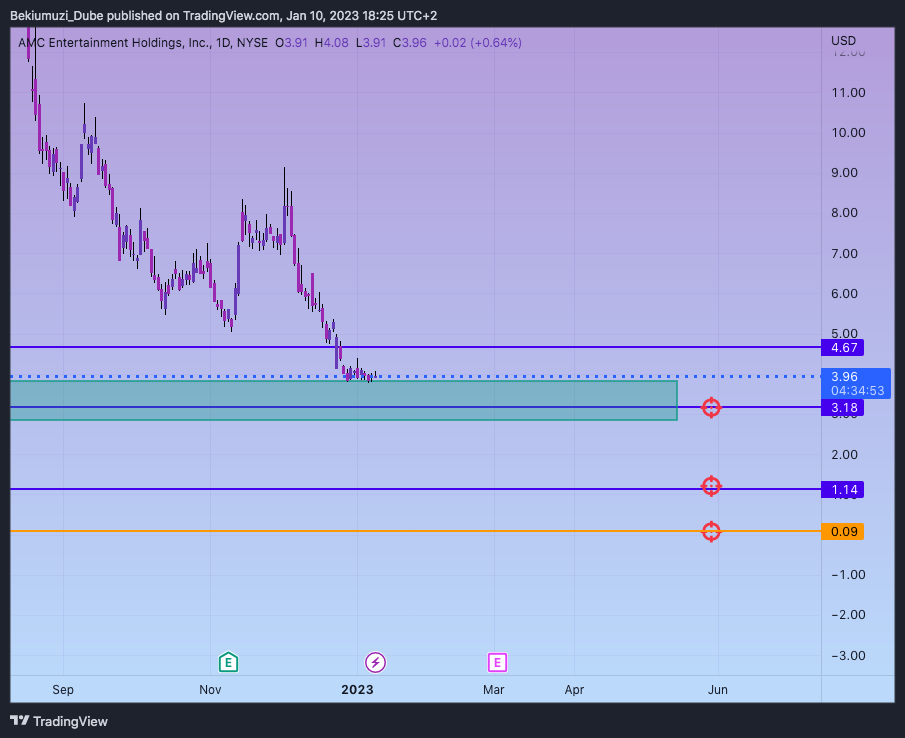The width and height of the screenshot is (905, 738).
Task: Select the 1.14 price label
Action: point(843,490)
